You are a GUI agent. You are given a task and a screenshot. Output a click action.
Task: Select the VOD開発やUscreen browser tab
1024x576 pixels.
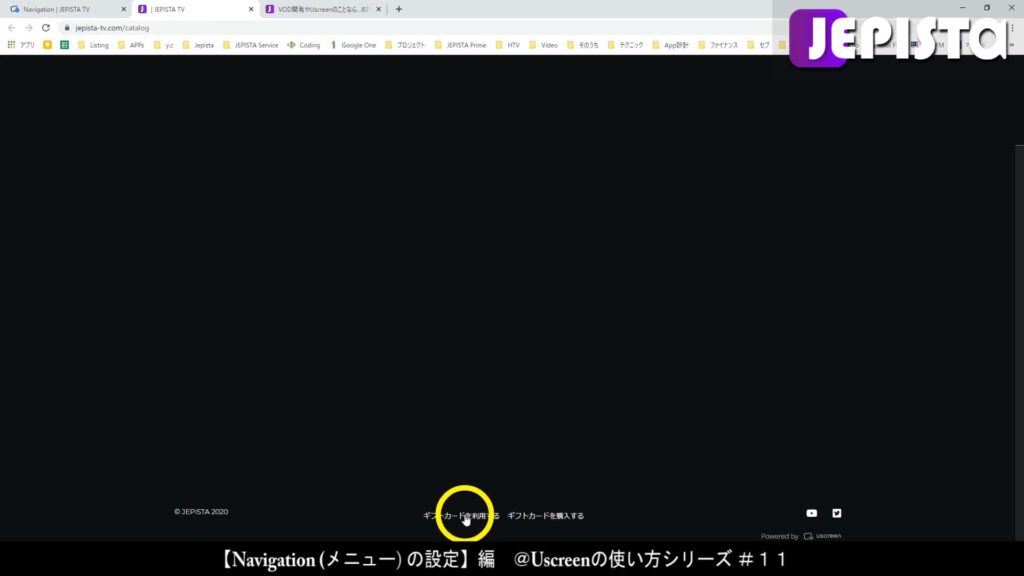pos(320,8)
